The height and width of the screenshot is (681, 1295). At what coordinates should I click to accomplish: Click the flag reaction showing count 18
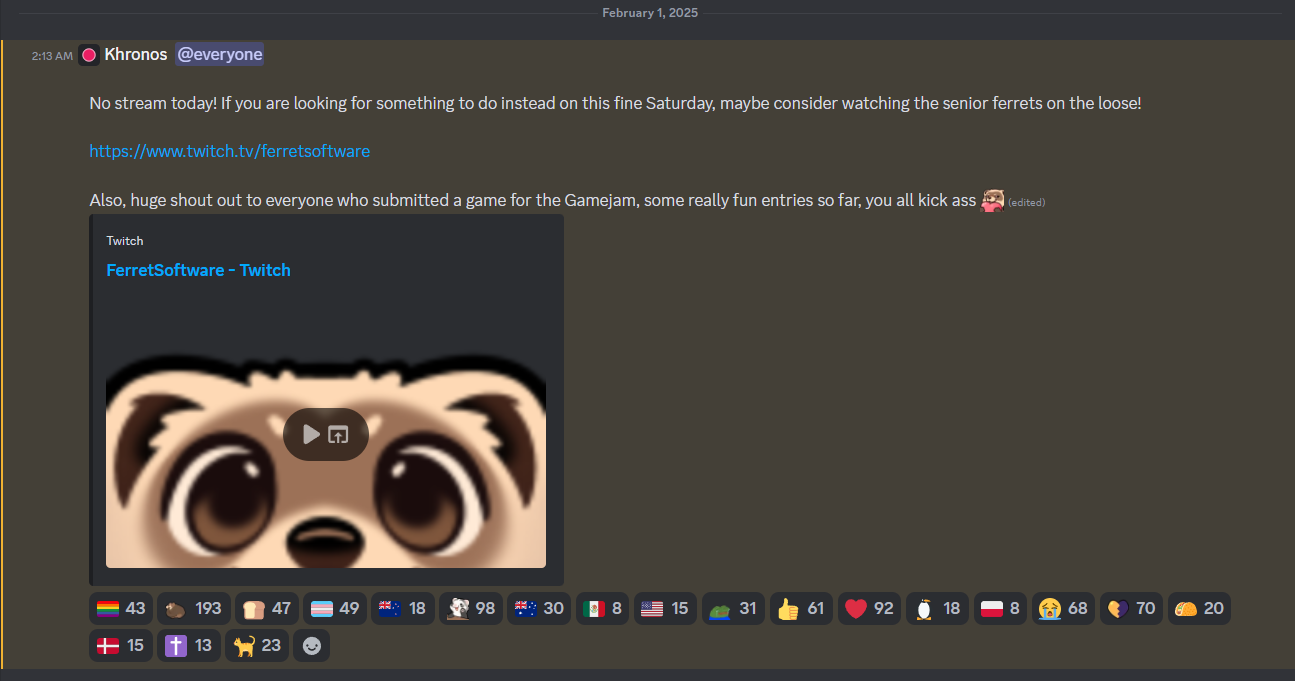(403, 608)
